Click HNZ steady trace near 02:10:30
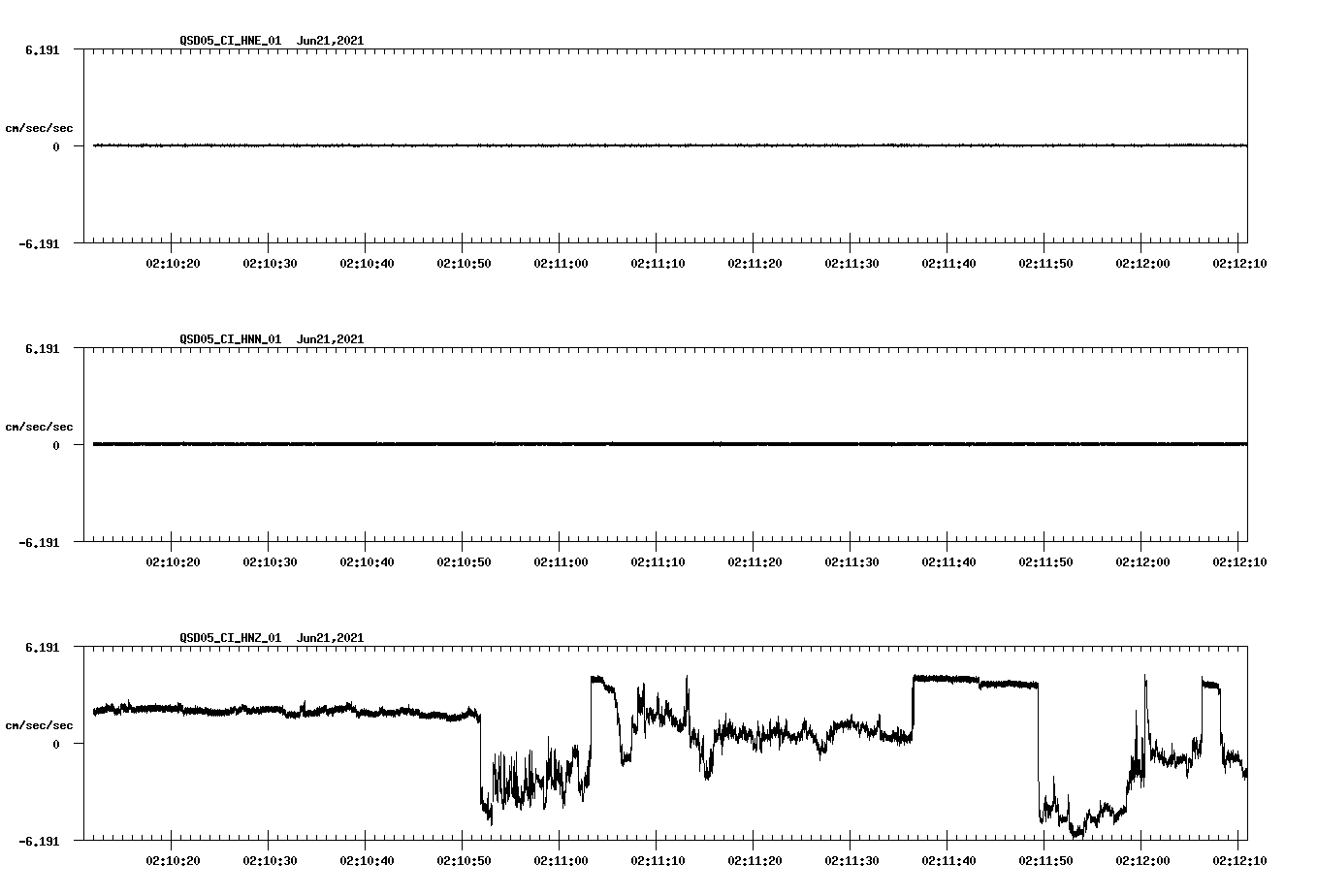The height and width of the screenshot is (896, 1317). pyautogui.click(x=269, y=710)
